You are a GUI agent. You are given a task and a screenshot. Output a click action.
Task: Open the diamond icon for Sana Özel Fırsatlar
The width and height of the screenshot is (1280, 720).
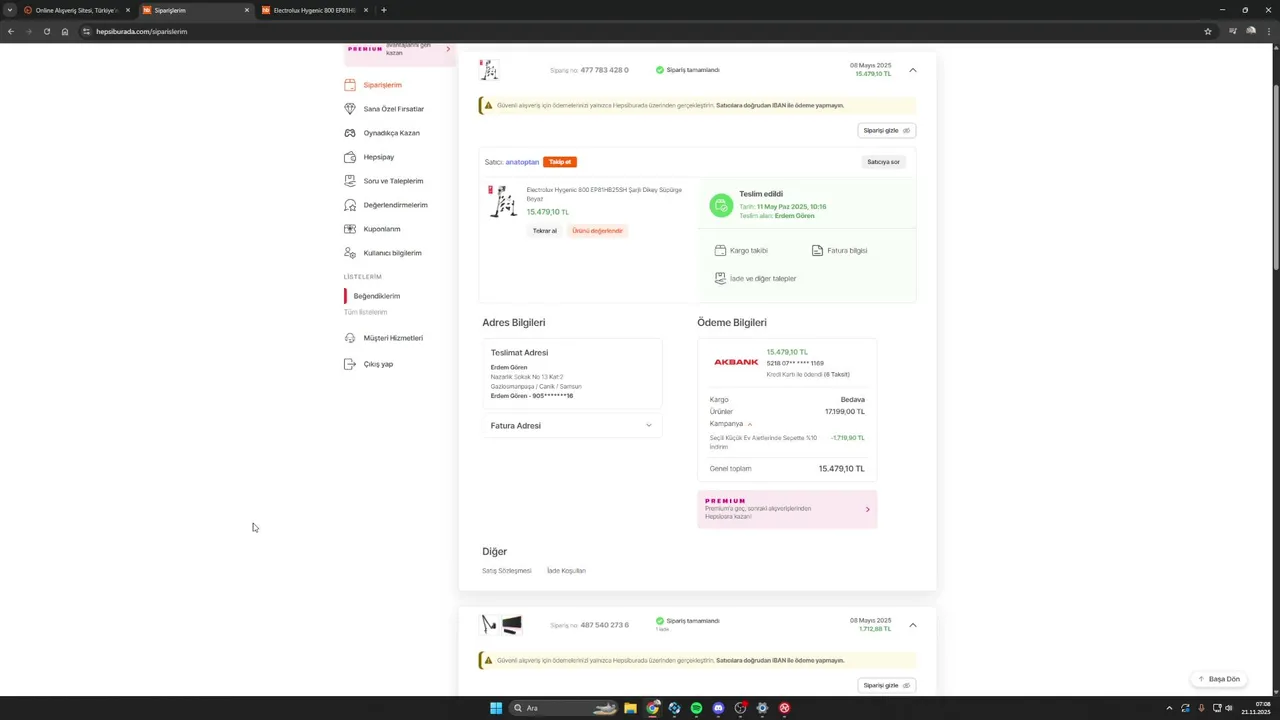(350, 109)
